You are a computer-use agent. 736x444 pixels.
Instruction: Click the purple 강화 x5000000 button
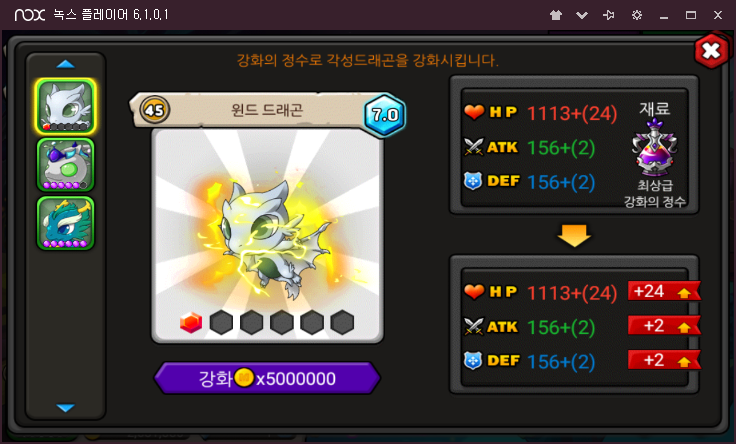[x=267, y=378]
